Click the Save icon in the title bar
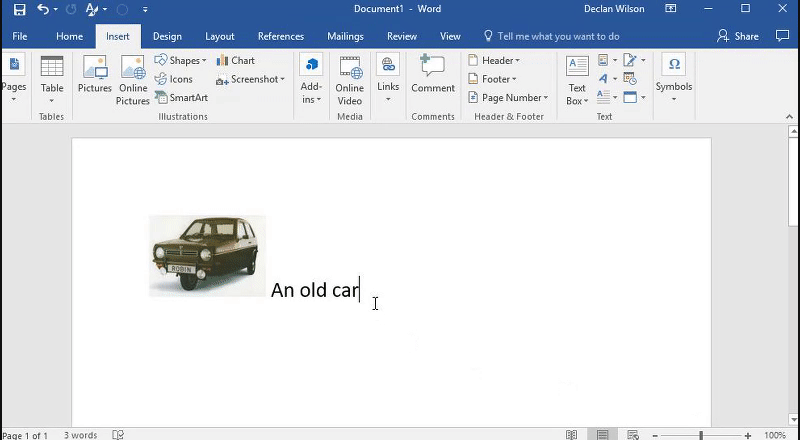 (19, 9)
